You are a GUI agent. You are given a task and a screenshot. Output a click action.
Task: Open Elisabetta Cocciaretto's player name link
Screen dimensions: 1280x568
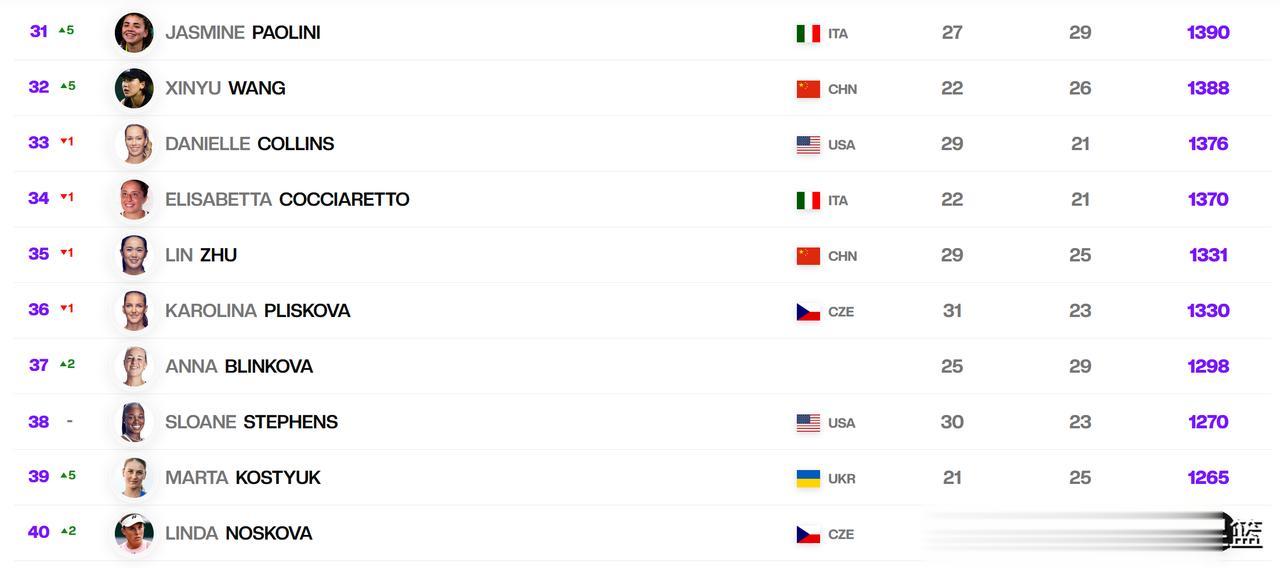(287, 199)
